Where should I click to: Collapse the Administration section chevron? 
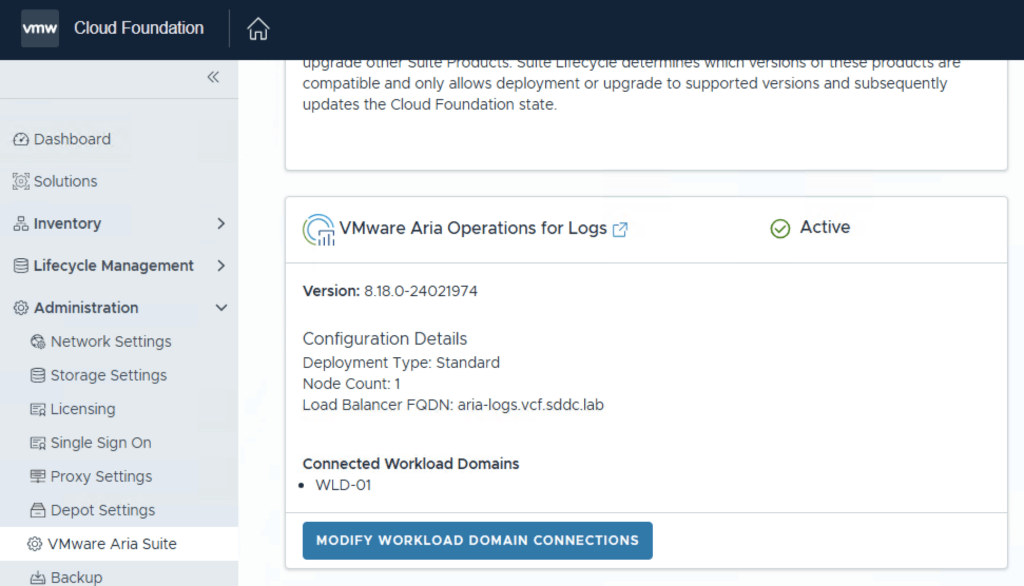[x=221, y=308]
